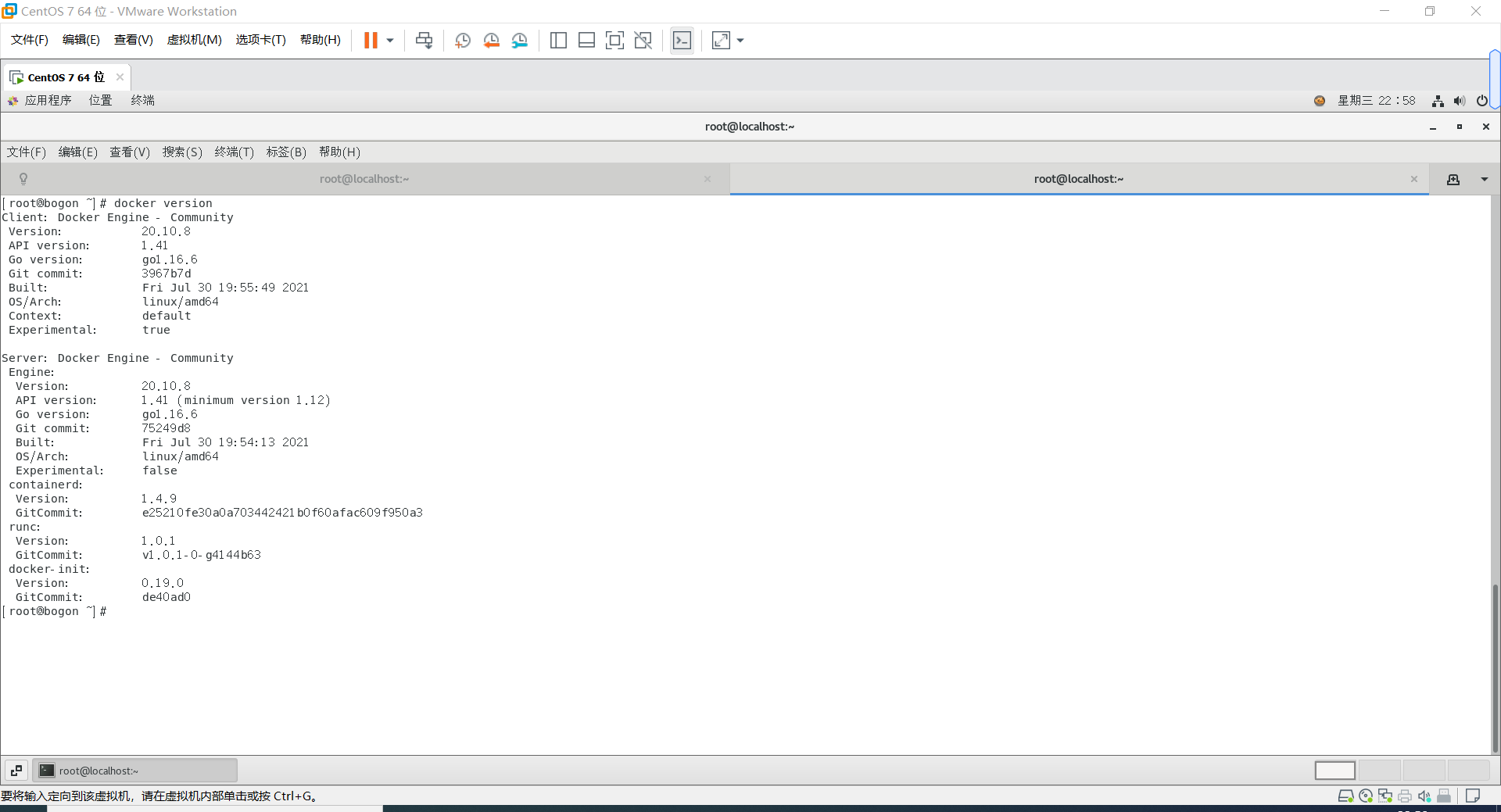Revert virtual machine to previous snapshot
The height and width of the screenshot is (812, 1501).
[x=492, y=41]
